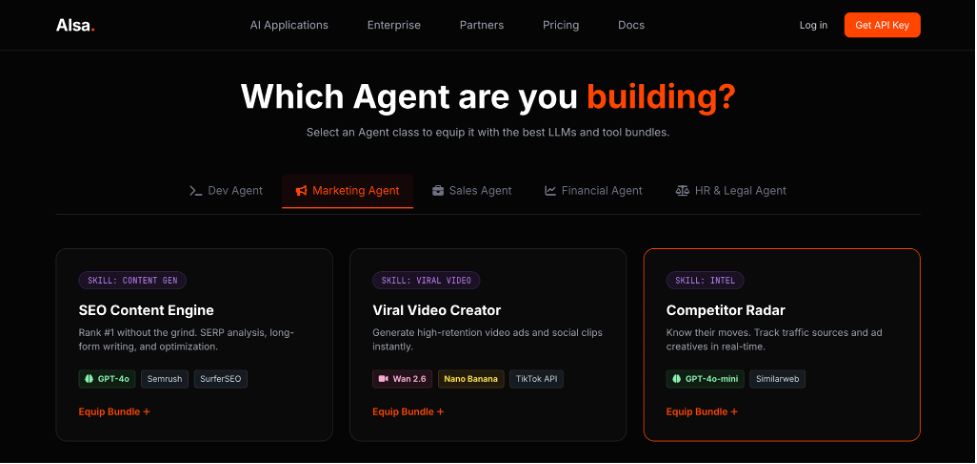The width and height of the screenshot is (977, 464).
Task: Select the Nano Banana tag
Action: pyautogui.click(x=470, y=379)
